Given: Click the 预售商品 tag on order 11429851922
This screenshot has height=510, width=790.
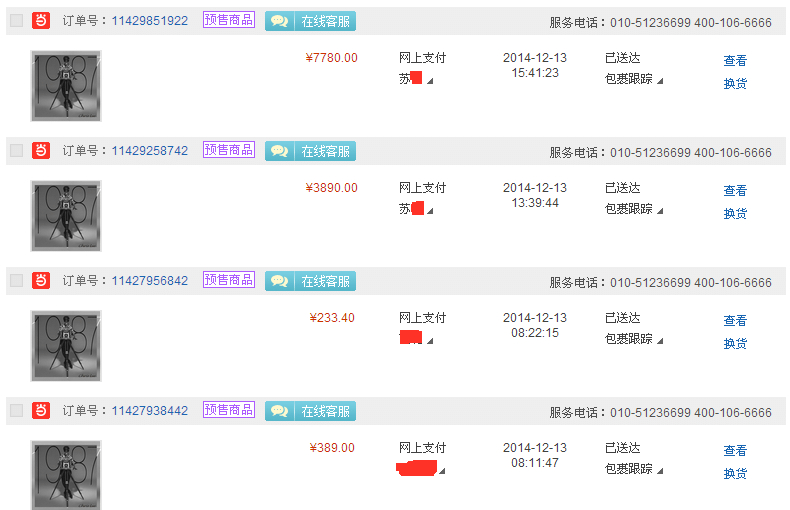Looking at the screenshot, I should [229, 20].
